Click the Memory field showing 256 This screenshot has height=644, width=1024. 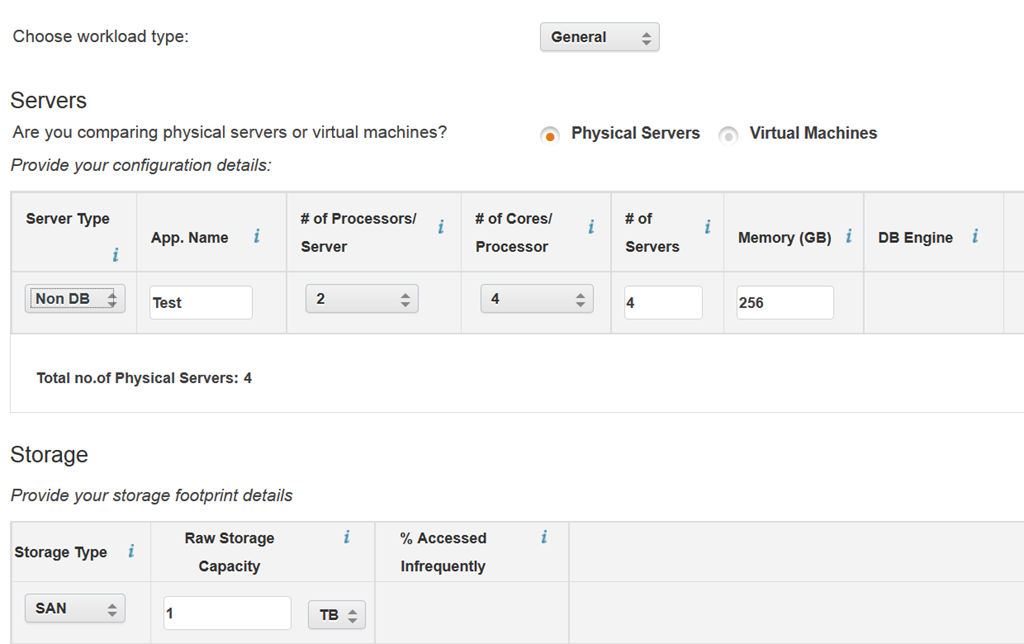(x=784, y=303)
